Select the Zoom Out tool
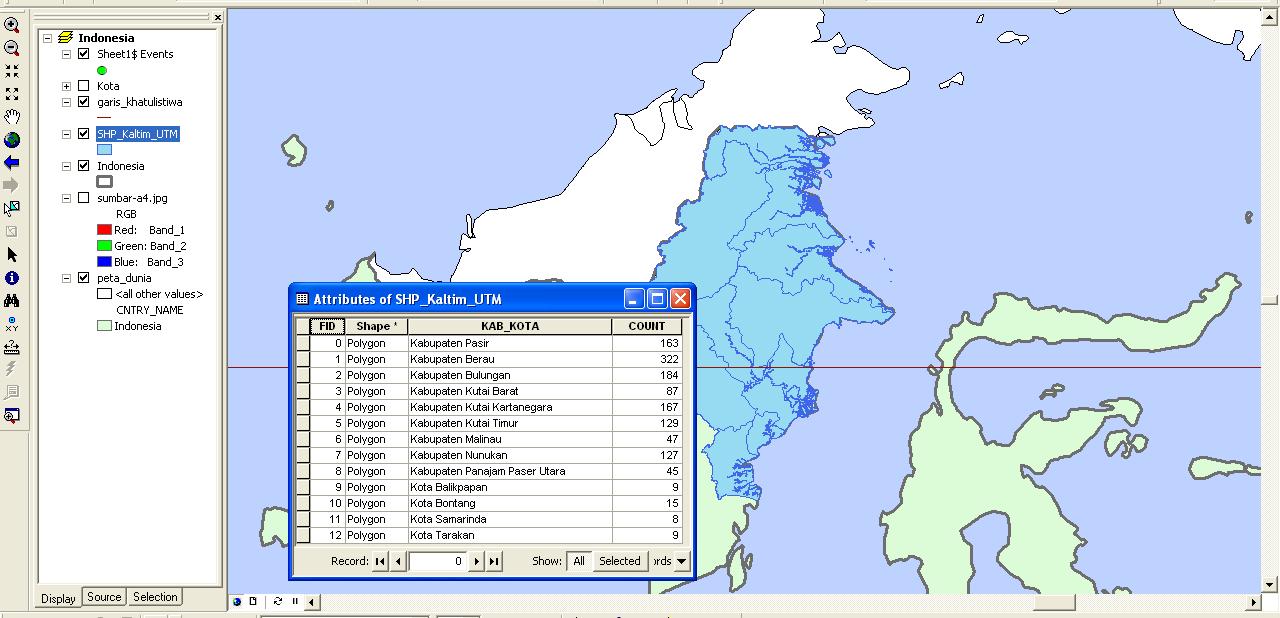 [x=13, y=47]
